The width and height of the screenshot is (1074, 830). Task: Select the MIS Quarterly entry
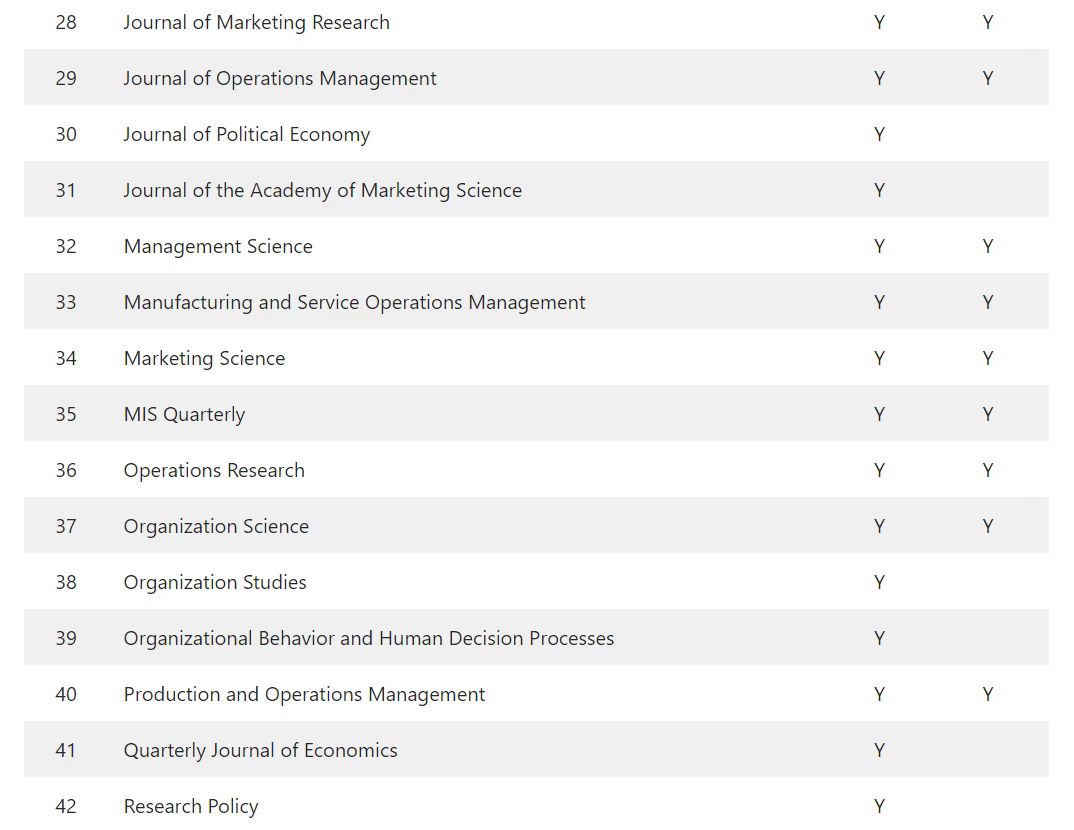coord(184,415)
